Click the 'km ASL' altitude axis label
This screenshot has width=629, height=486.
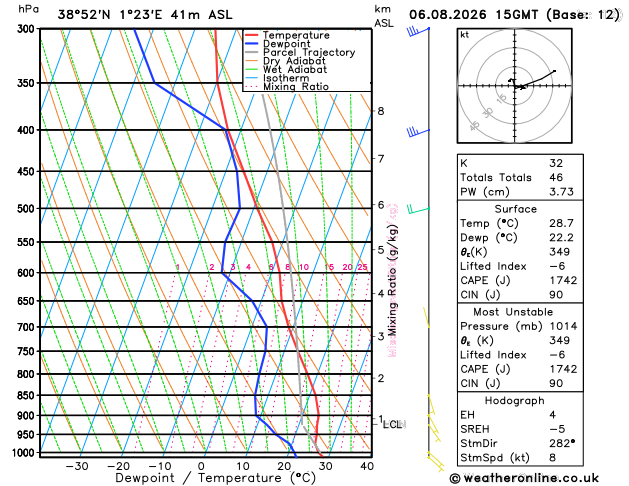383,16
